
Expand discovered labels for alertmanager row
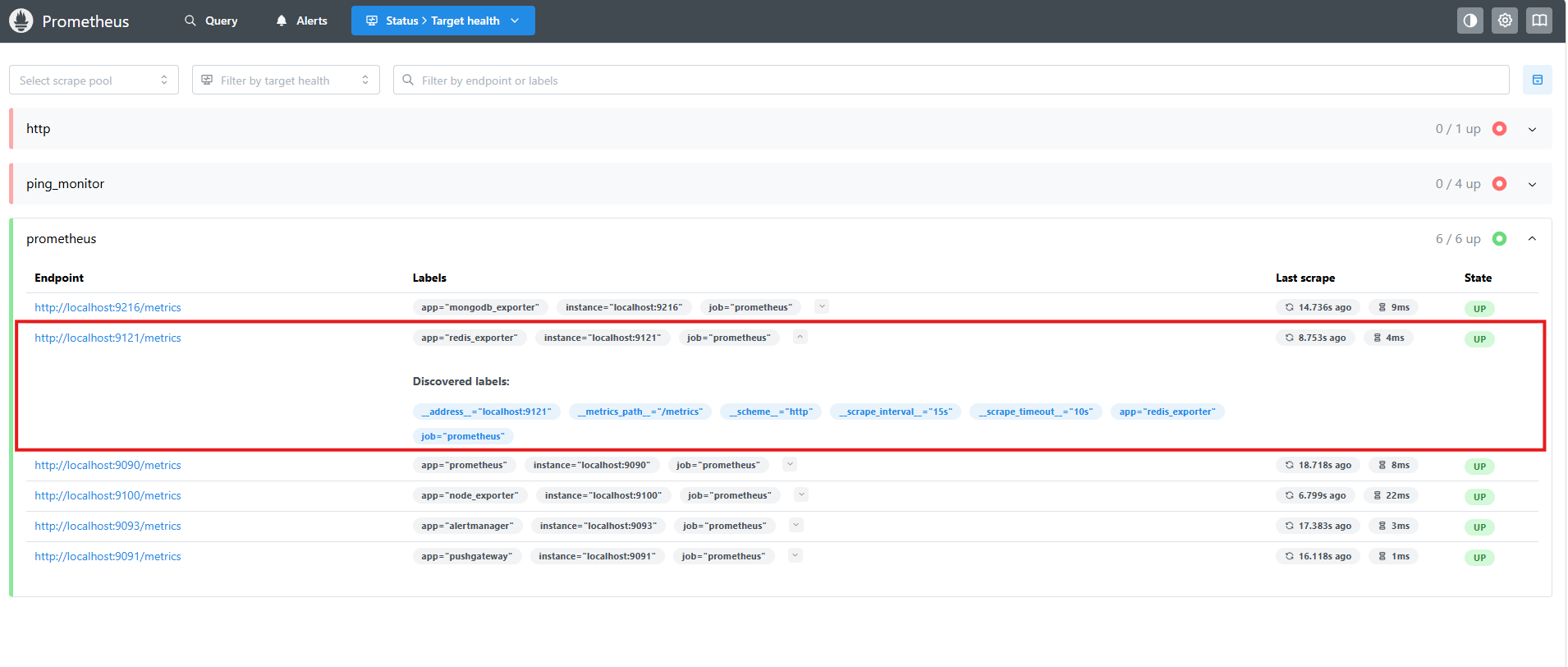(x=795, y=525)
